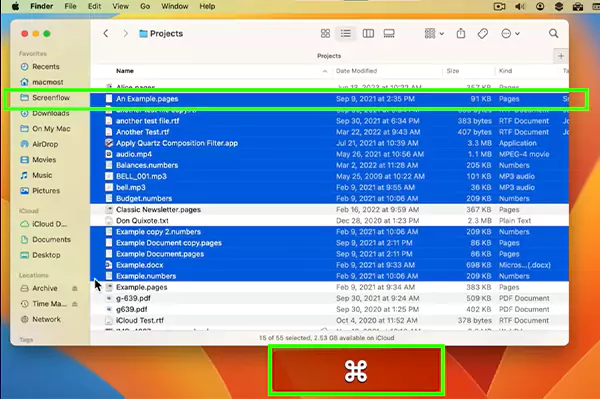The width and height of the screenshot is (600, 399).
Task: Switch to icon grid view
Action: [325, 34]
